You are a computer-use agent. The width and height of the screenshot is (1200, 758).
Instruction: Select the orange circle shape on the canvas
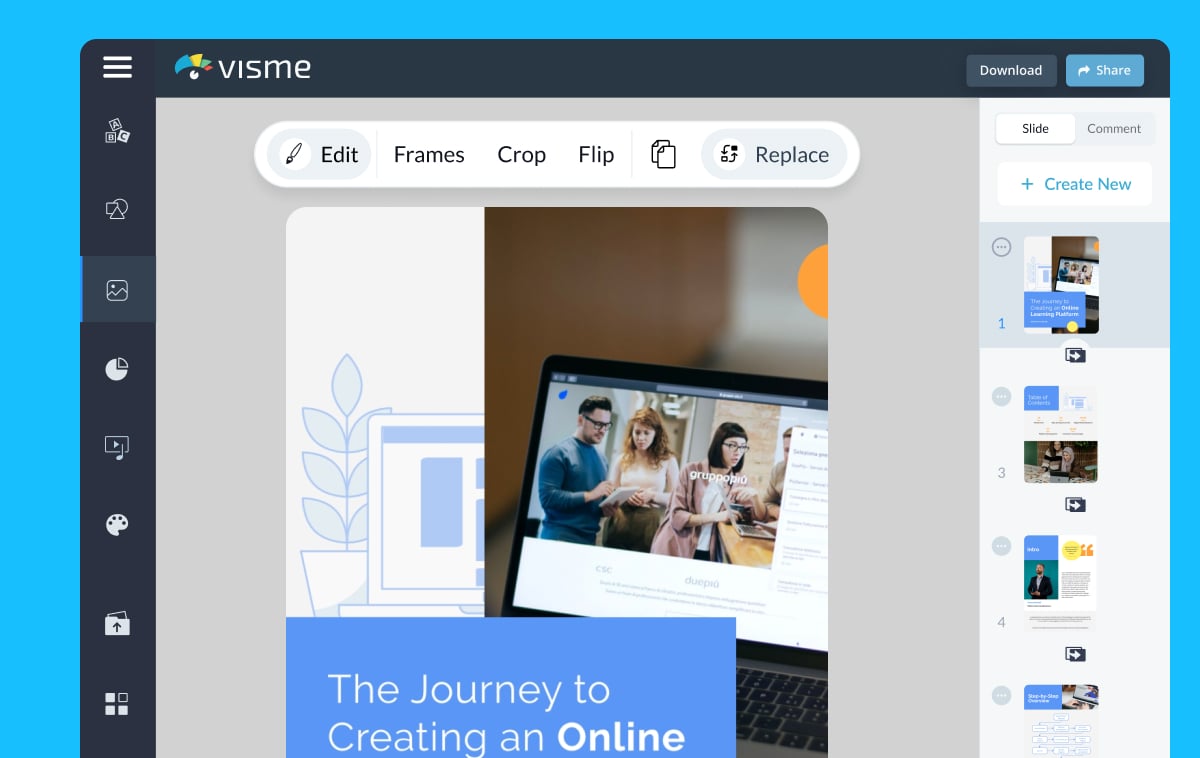[x=813, y=282]
